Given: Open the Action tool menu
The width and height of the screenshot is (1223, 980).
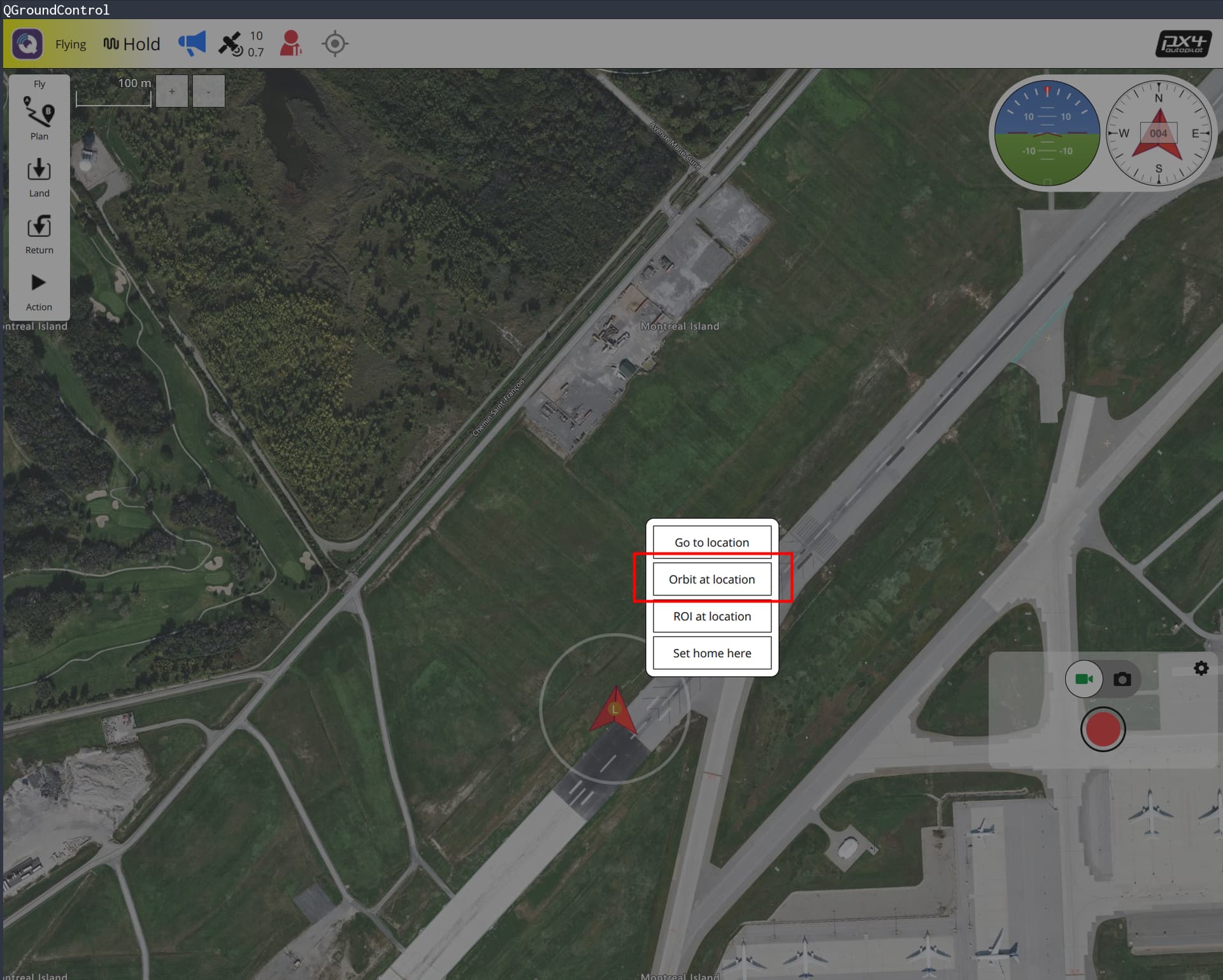Looking at the screenshot, I should click(x=39, y=292).
